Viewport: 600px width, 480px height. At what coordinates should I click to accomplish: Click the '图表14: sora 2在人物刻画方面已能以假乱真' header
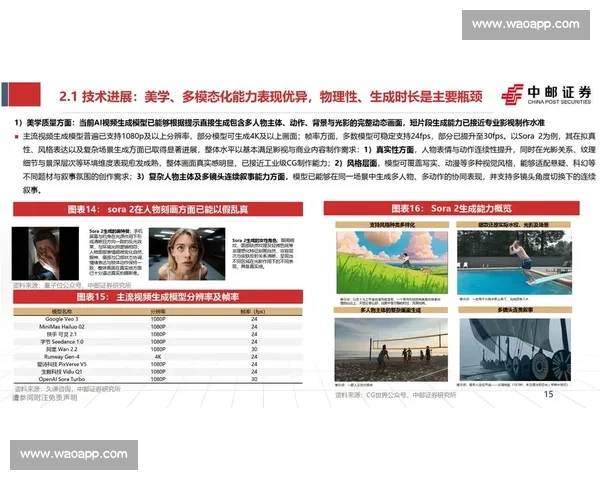coord(158,209)
